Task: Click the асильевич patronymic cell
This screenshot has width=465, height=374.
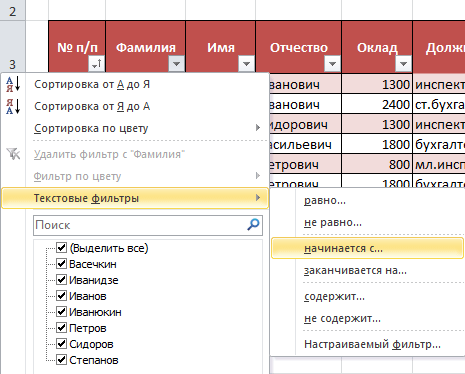Action: point(305,144)
